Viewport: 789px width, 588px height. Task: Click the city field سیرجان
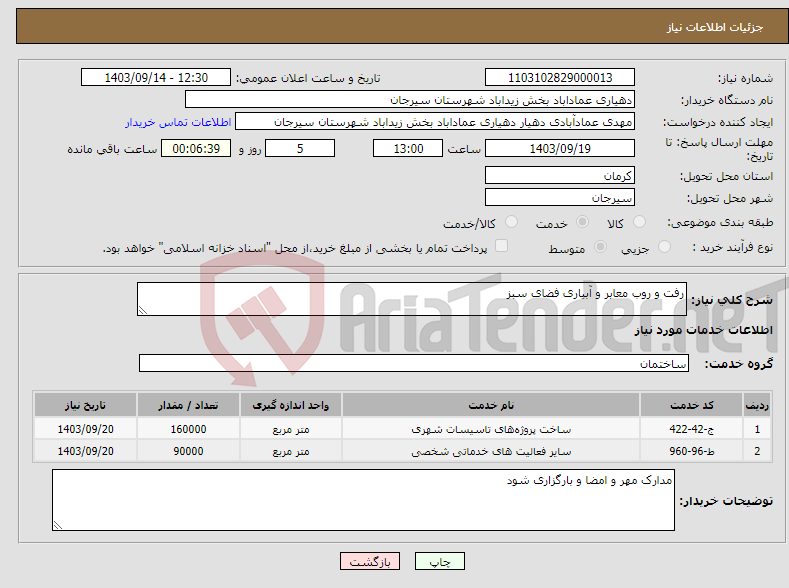point(560,197)
